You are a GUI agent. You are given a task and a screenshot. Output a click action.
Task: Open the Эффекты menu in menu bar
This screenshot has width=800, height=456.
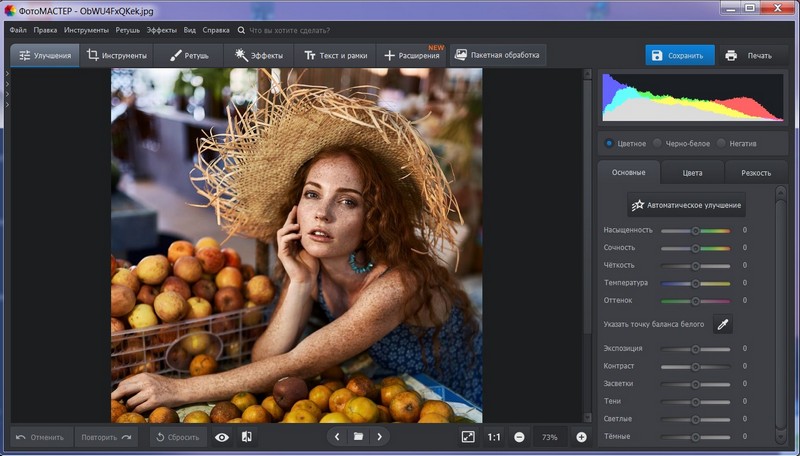[161, 30]
